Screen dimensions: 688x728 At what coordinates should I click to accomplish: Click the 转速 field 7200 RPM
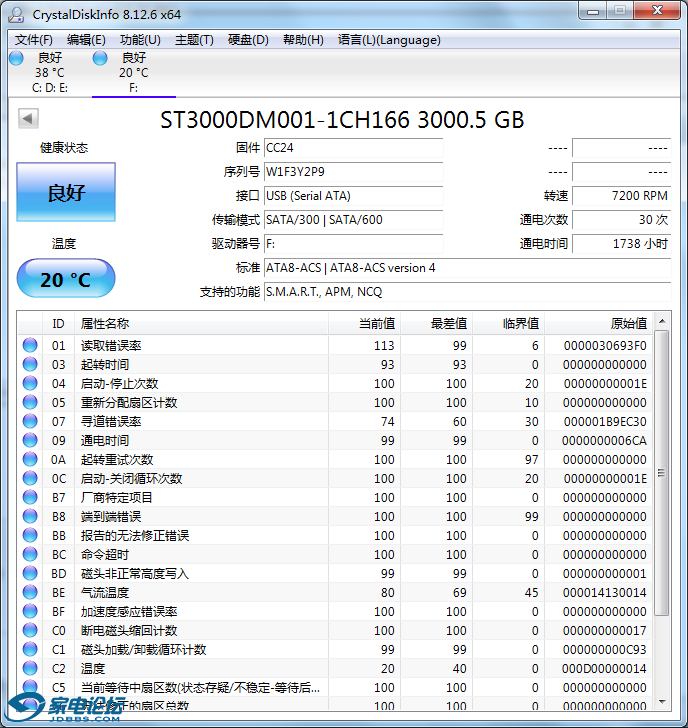[x=622, y=196]
